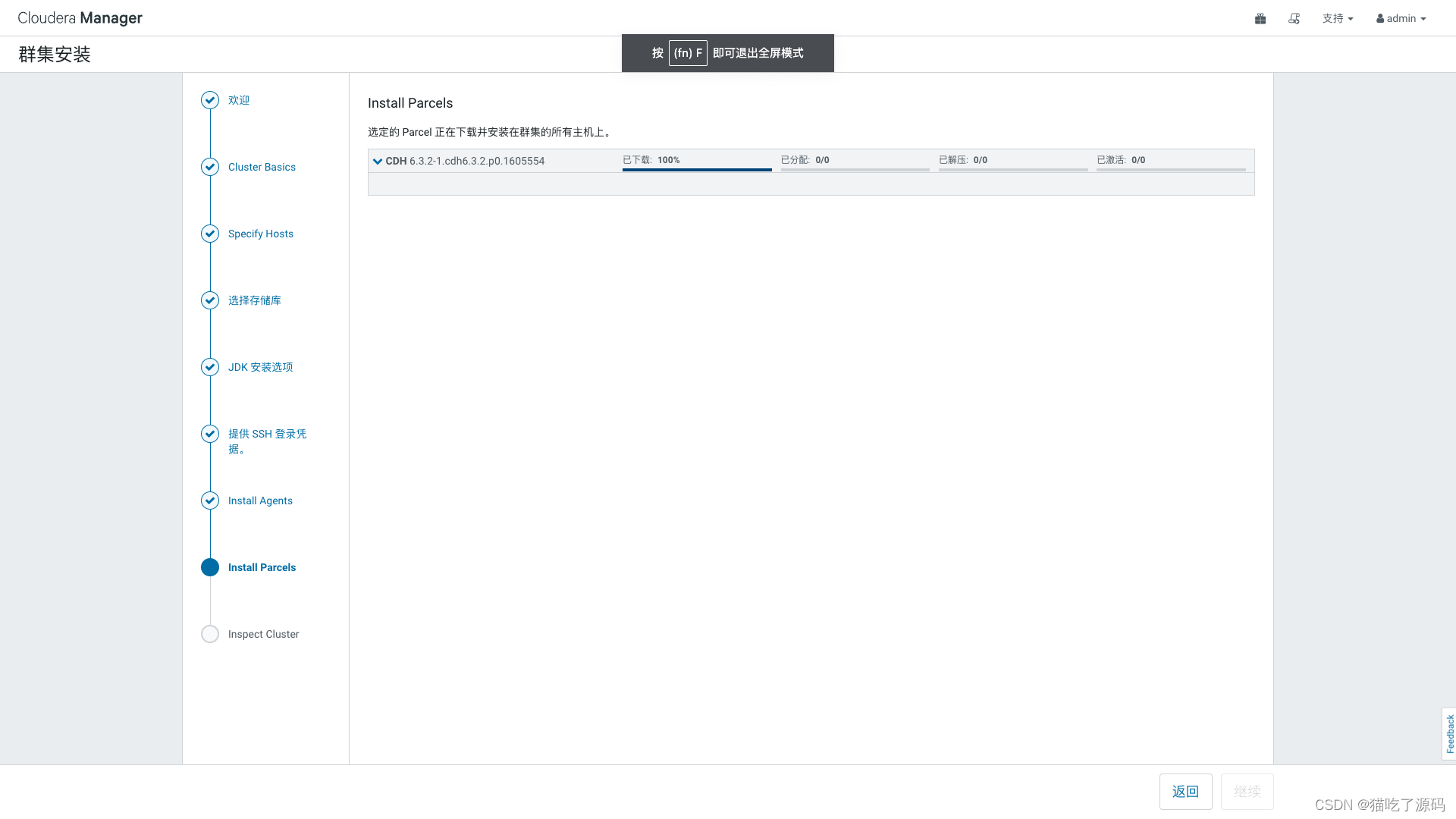Select the Inspect Cluster step label
Image resolution: width=1456 pixels, height=819 pixels.
(x=263, y=634)
